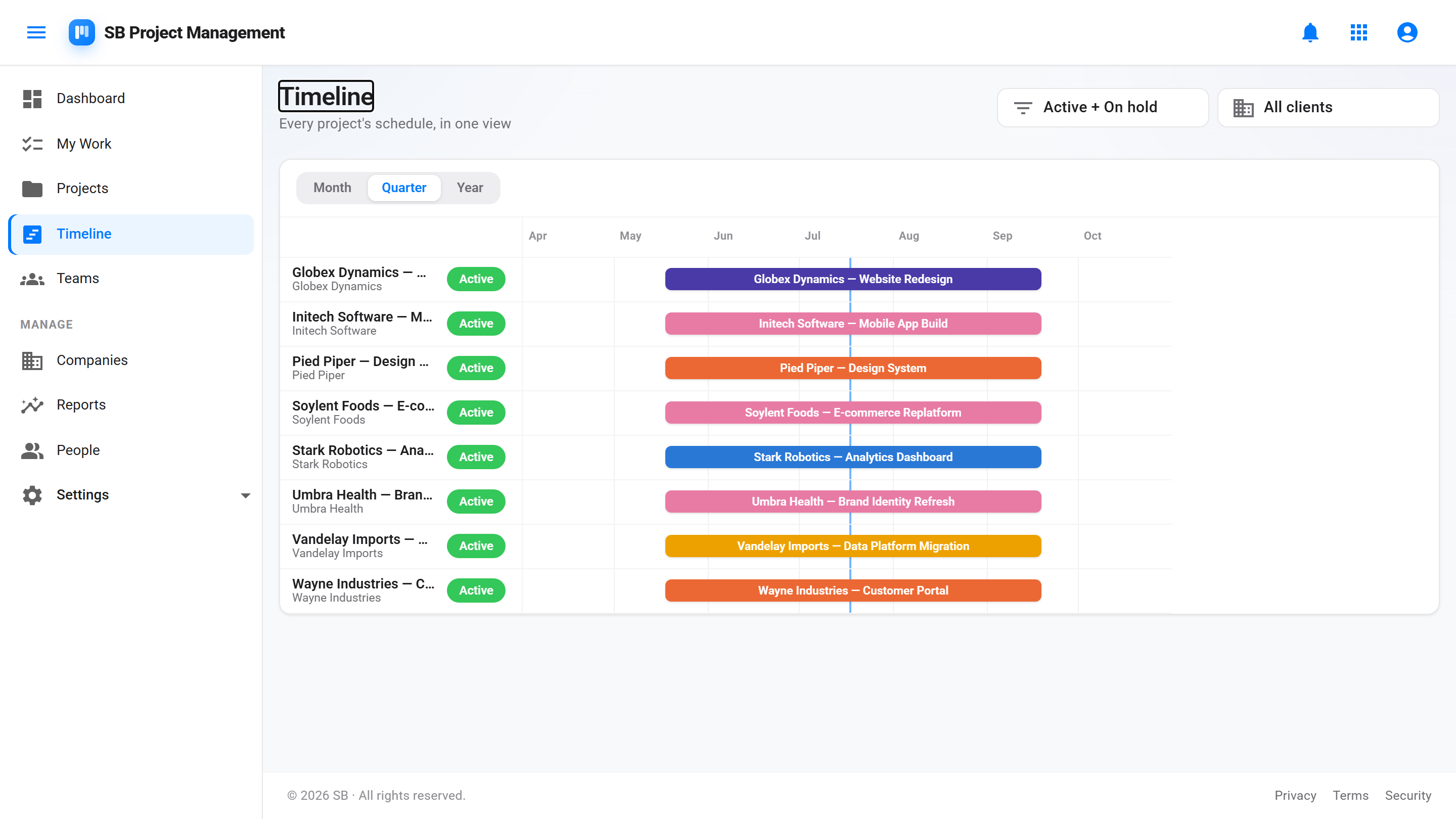
Task: Open Reports under Manage
Action: pos(131,404)
